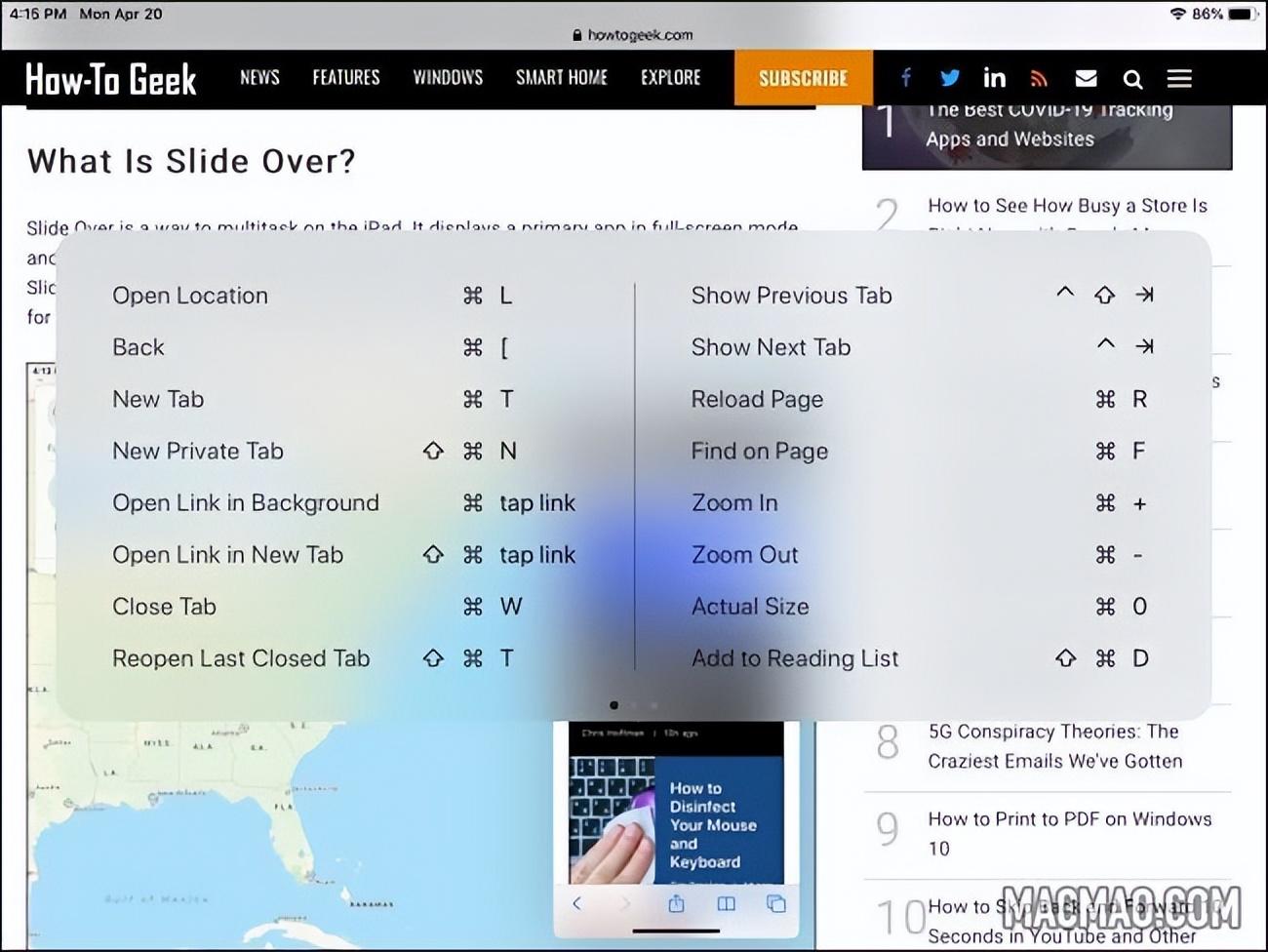Open the Features menu item
The width and height of the screenshot is (1268, 952).
pos(346,78)
